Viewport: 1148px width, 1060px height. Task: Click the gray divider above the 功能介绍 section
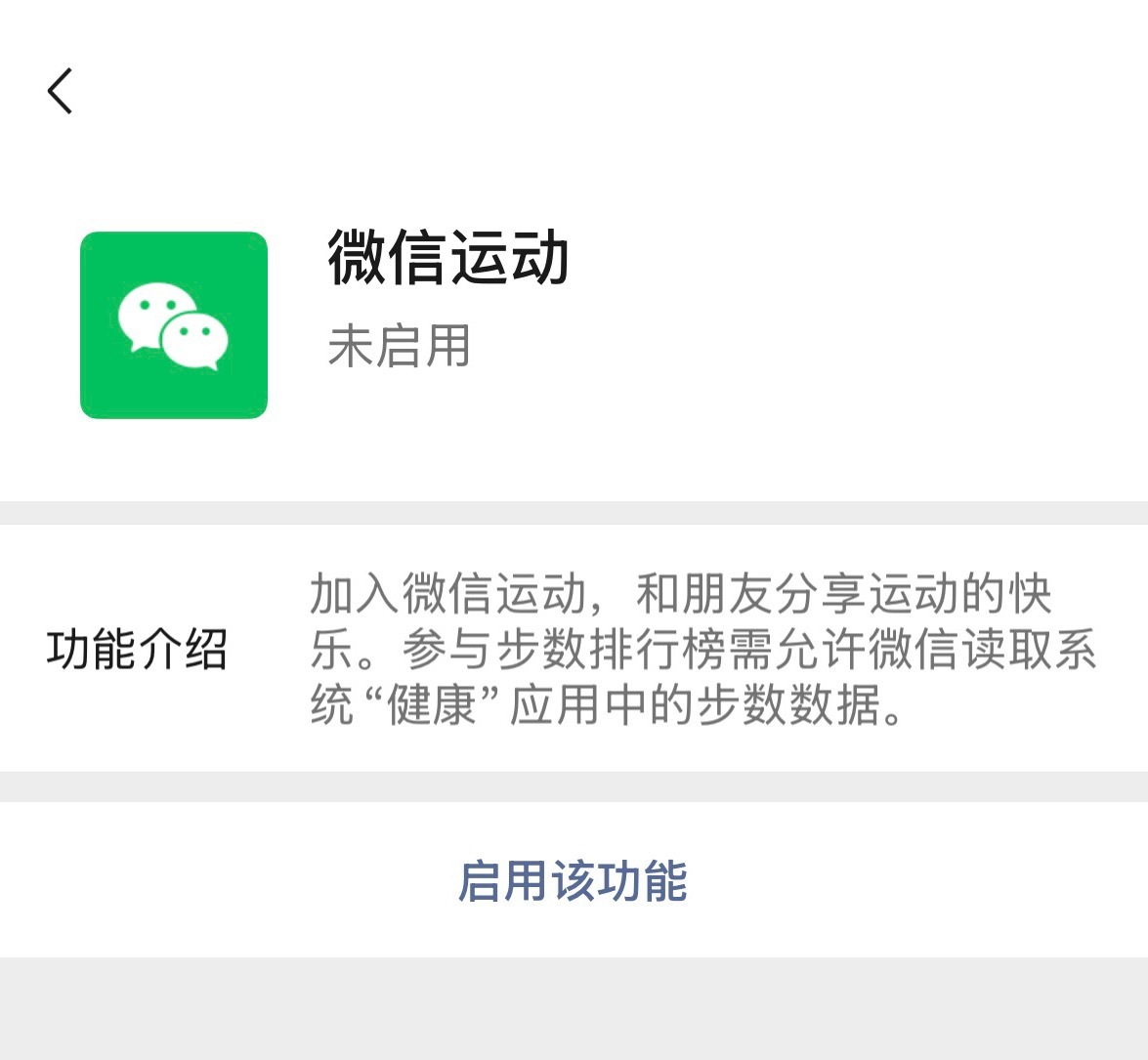coord(574,513)
